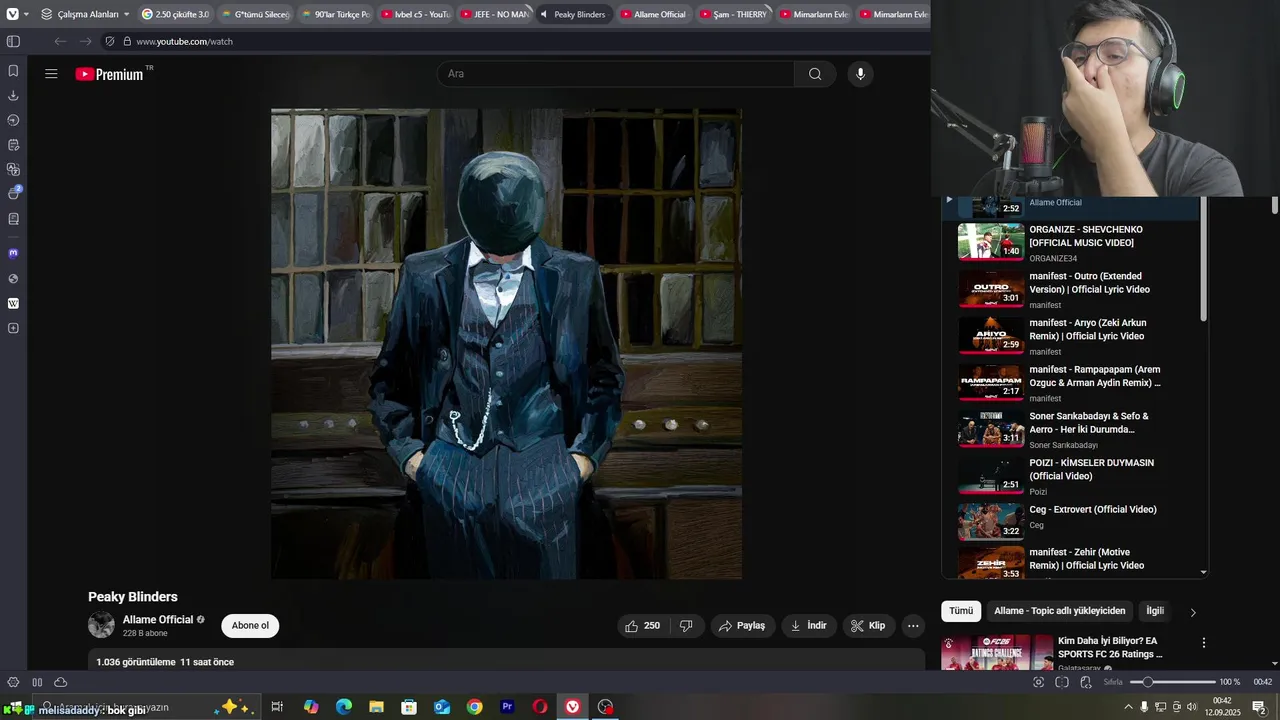Subscribe with the Abone ol button
This screenshot has width=1280, height=720.
pos(250,626)
